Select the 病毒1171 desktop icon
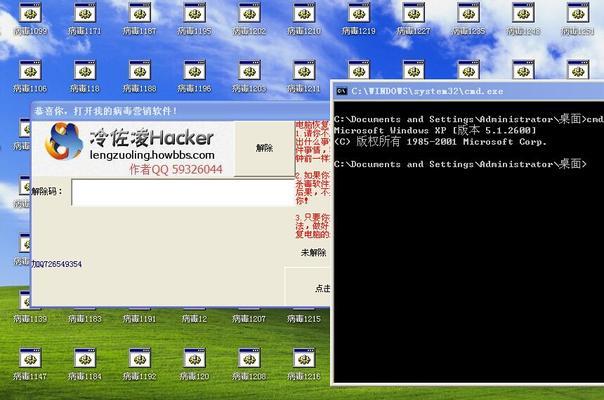The image size is (604, 400). coord(85,19)
